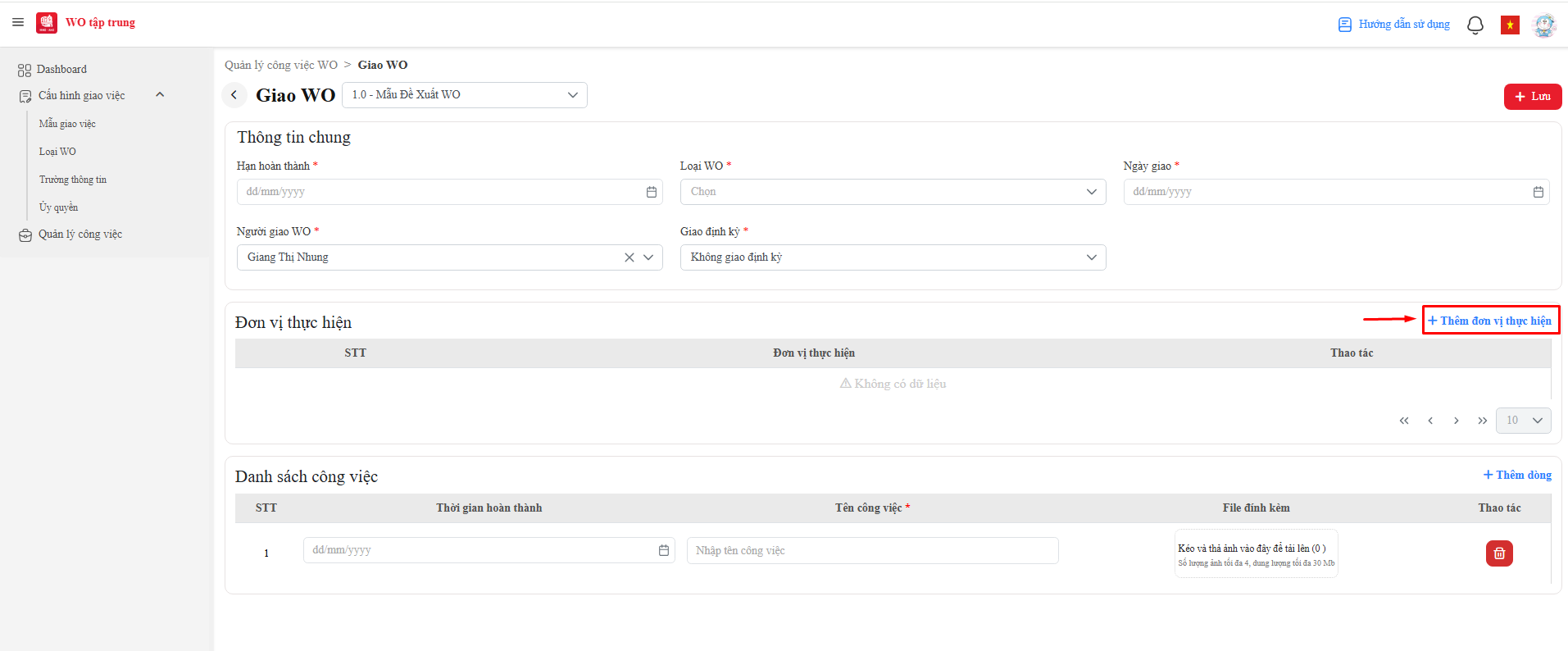Open the Loại WO Chọn dropdown
Viewport: 1568px width, 651px height.
pyautogui.click(x=893, y=192)
